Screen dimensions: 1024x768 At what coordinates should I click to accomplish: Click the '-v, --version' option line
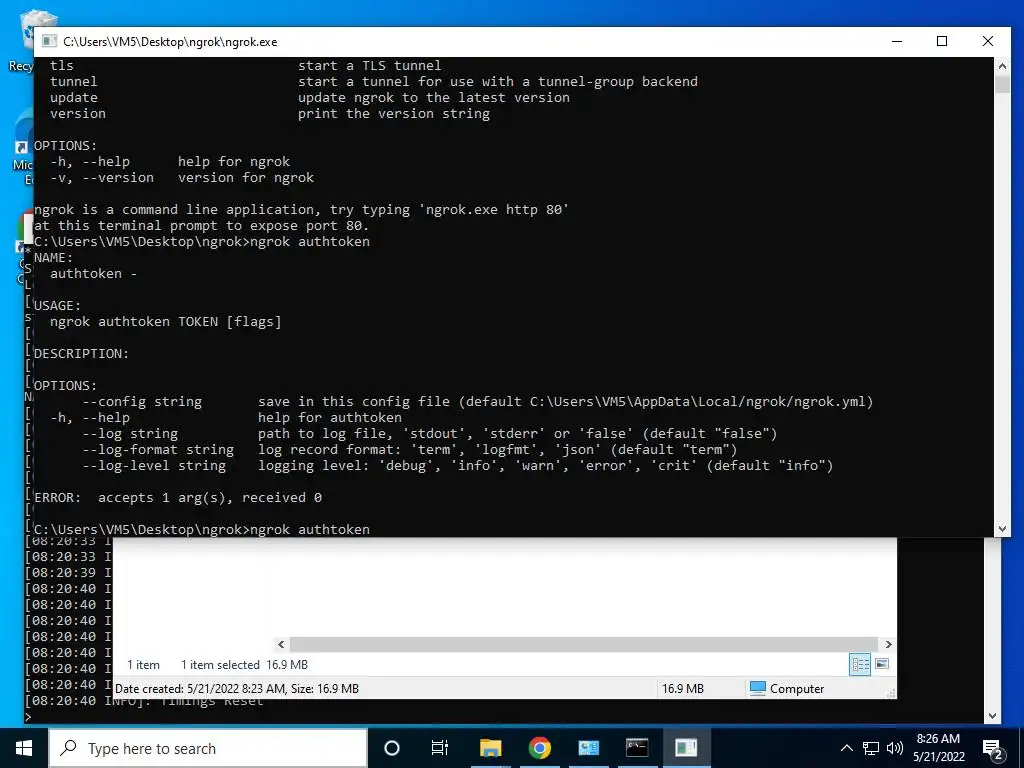coord(182,178)
